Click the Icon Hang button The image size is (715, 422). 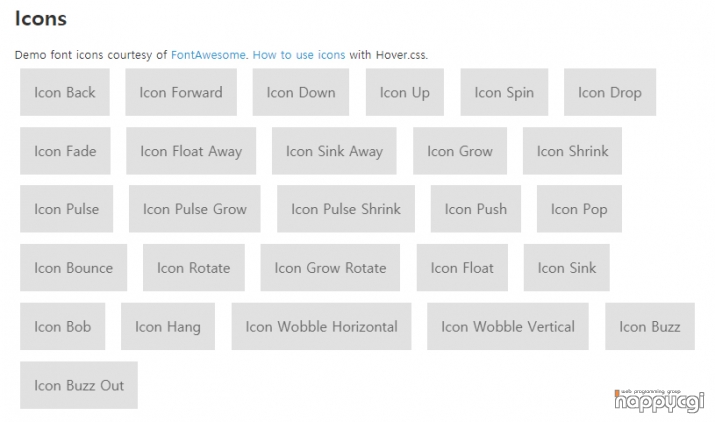click(168, 327)
